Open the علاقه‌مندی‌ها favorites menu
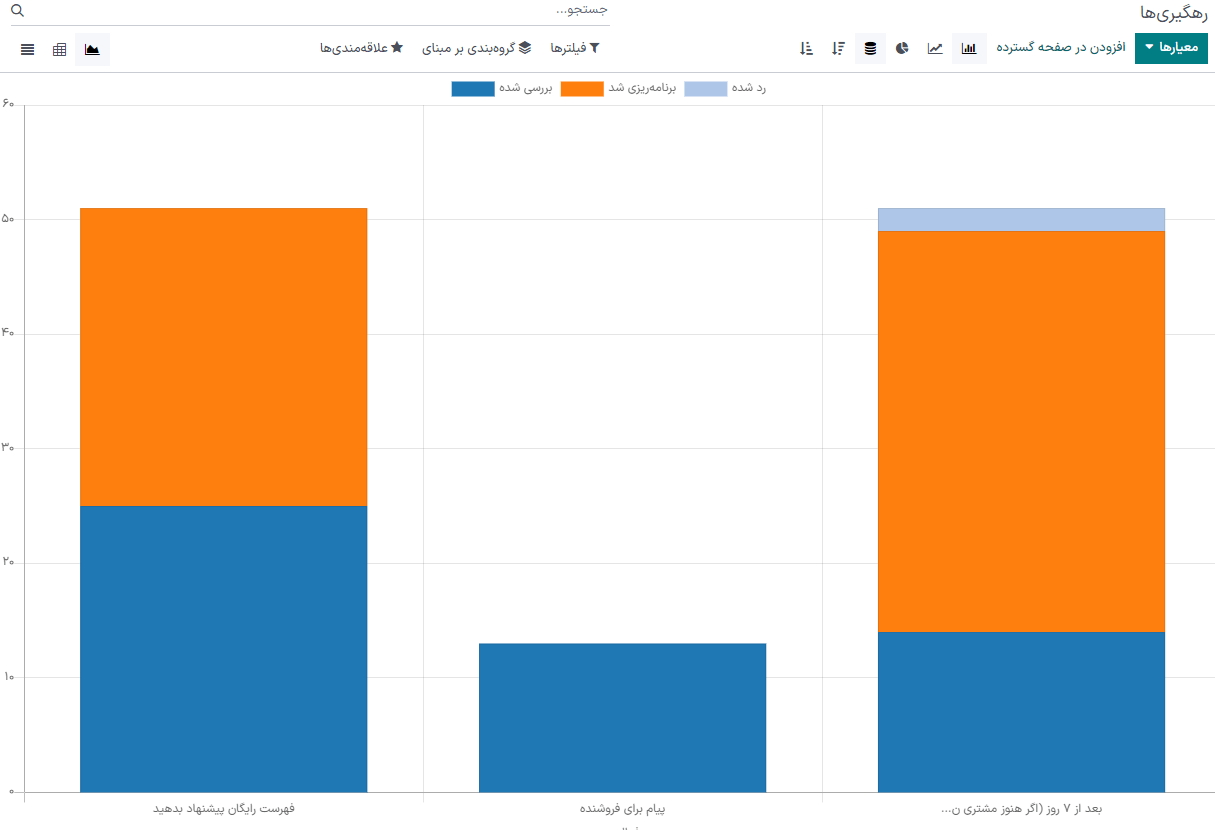This screenshot has height=830, width=1215. click(x=361, y=48)
